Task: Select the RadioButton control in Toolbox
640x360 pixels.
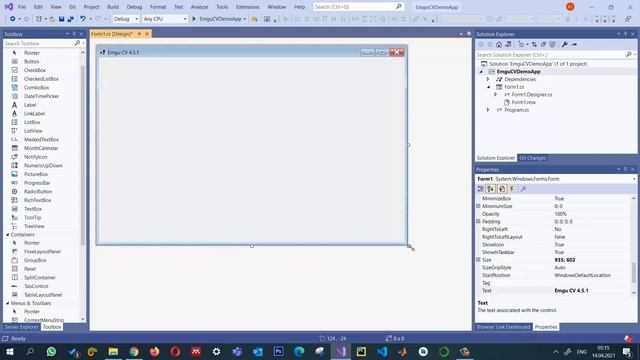Action: [x=38, y=191]
